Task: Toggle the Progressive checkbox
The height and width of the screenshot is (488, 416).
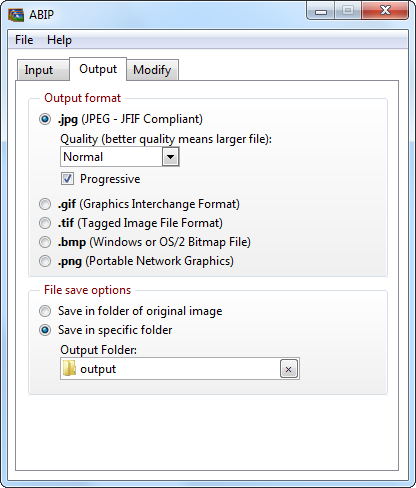Action: (x=67, y=179)
